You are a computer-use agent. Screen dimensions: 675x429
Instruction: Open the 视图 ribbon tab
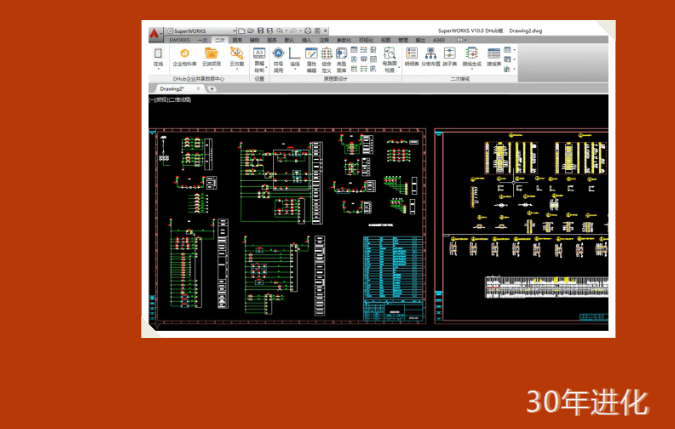386,40
